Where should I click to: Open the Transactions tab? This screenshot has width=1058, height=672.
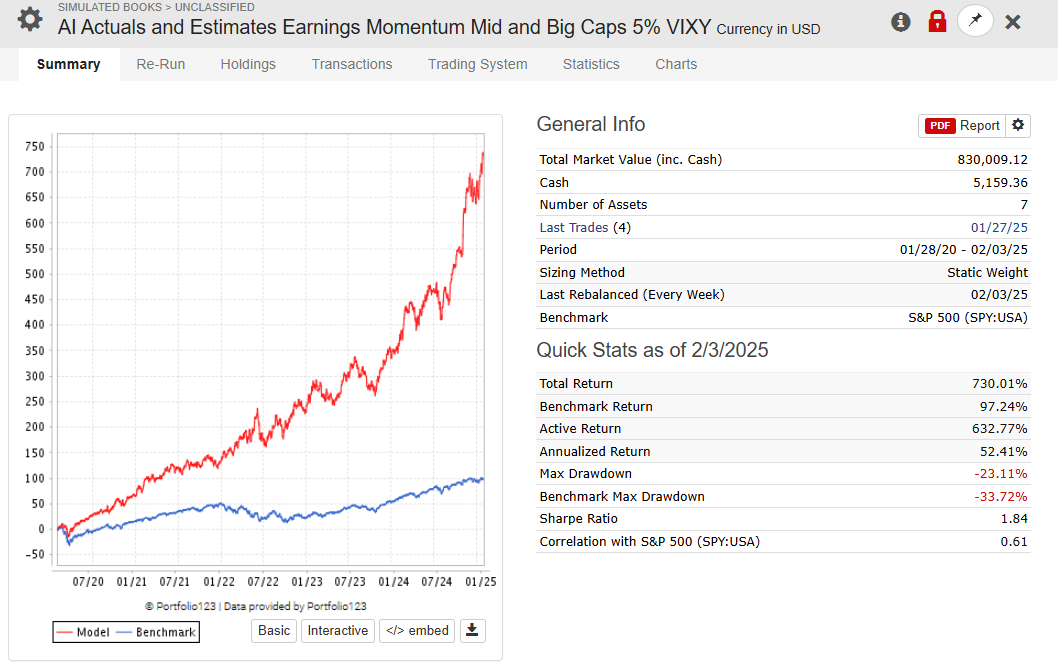352,64
